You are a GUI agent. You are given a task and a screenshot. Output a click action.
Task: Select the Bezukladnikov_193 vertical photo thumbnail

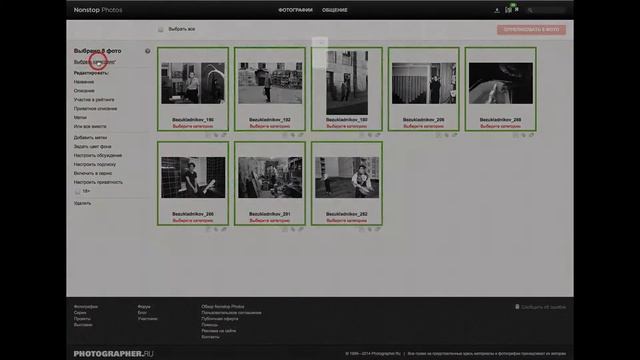pos(347,82)
